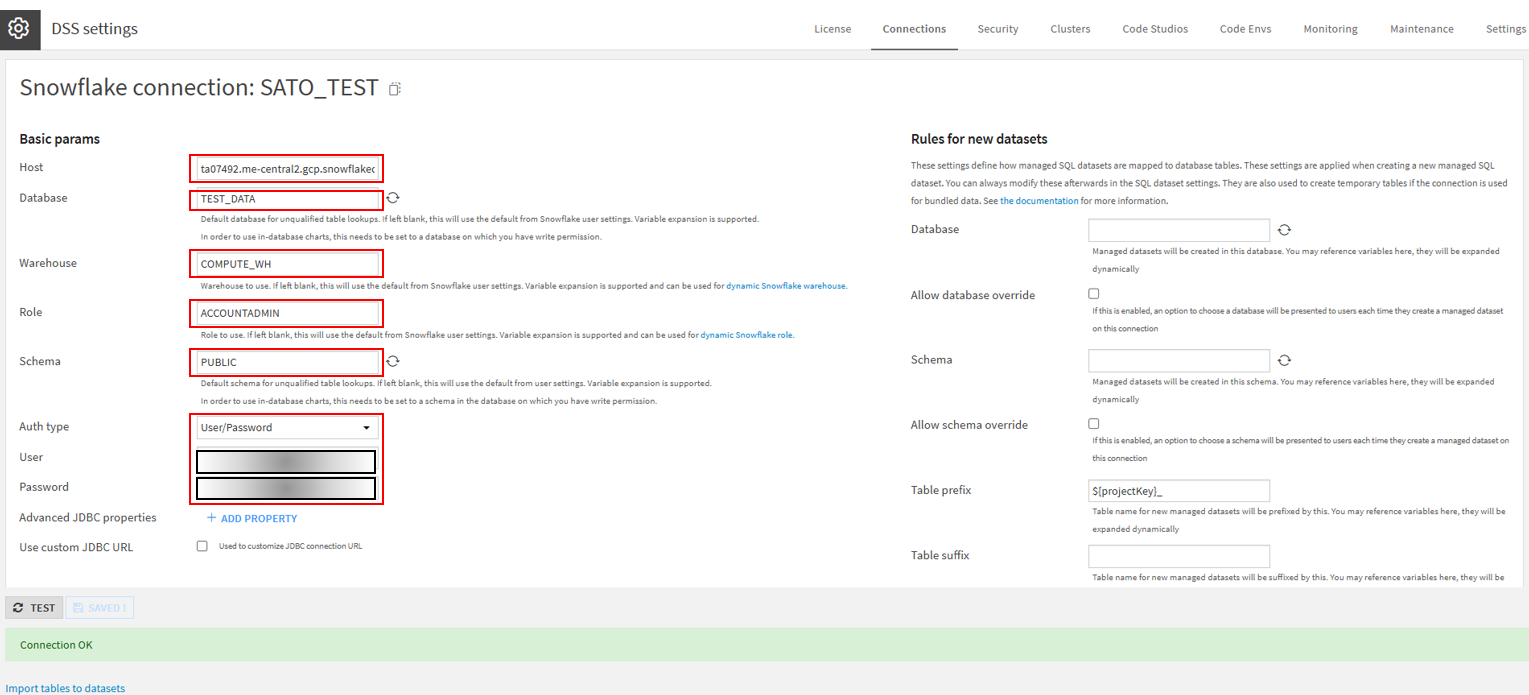Click the COMPUTE_WH Warehouse field

tap(287, 264)
